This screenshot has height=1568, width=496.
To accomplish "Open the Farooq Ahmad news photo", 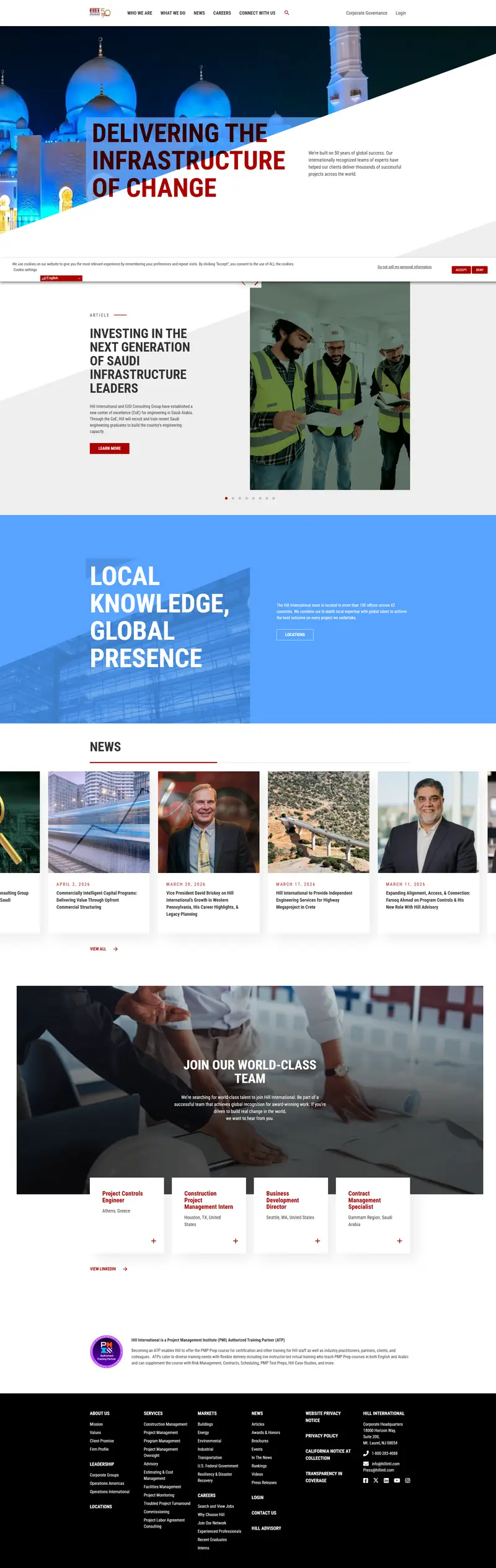I will (428, 822).
